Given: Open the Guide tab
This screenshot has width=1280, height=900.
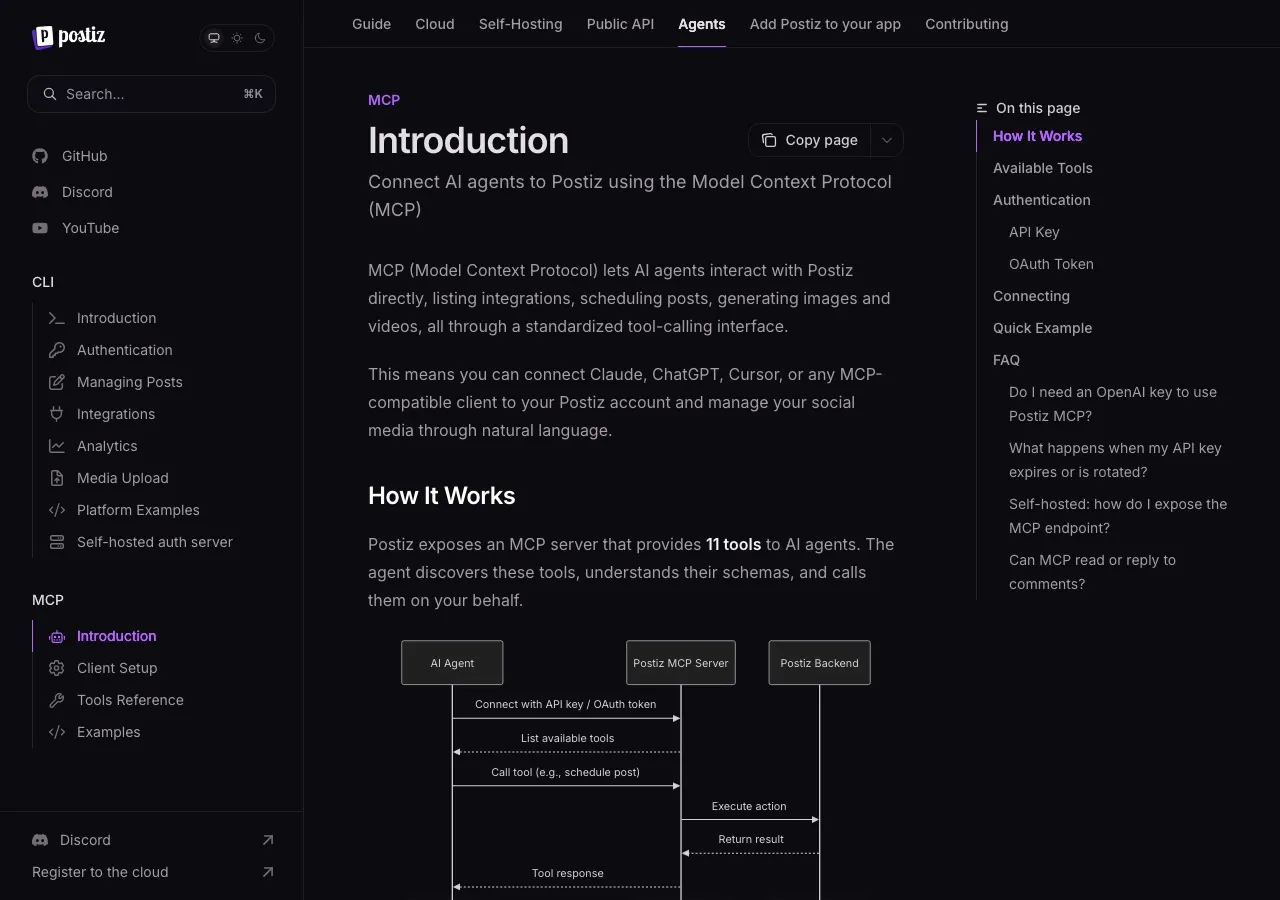Looking at the screenshot, I should pos(371,24).
